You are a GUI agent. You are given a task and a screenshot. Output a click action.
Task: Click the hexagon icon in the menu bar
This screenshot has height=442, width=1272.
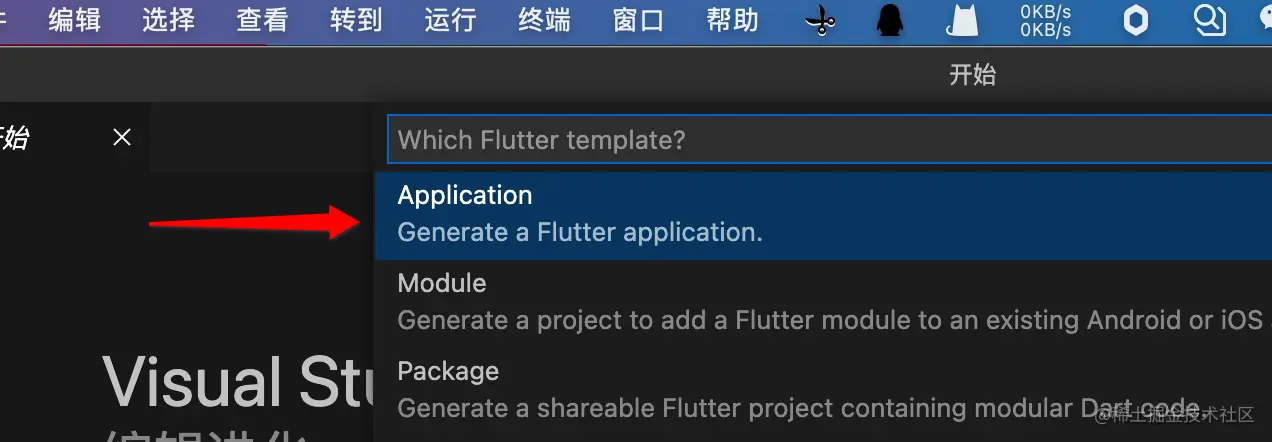[x=1136, y=20]
